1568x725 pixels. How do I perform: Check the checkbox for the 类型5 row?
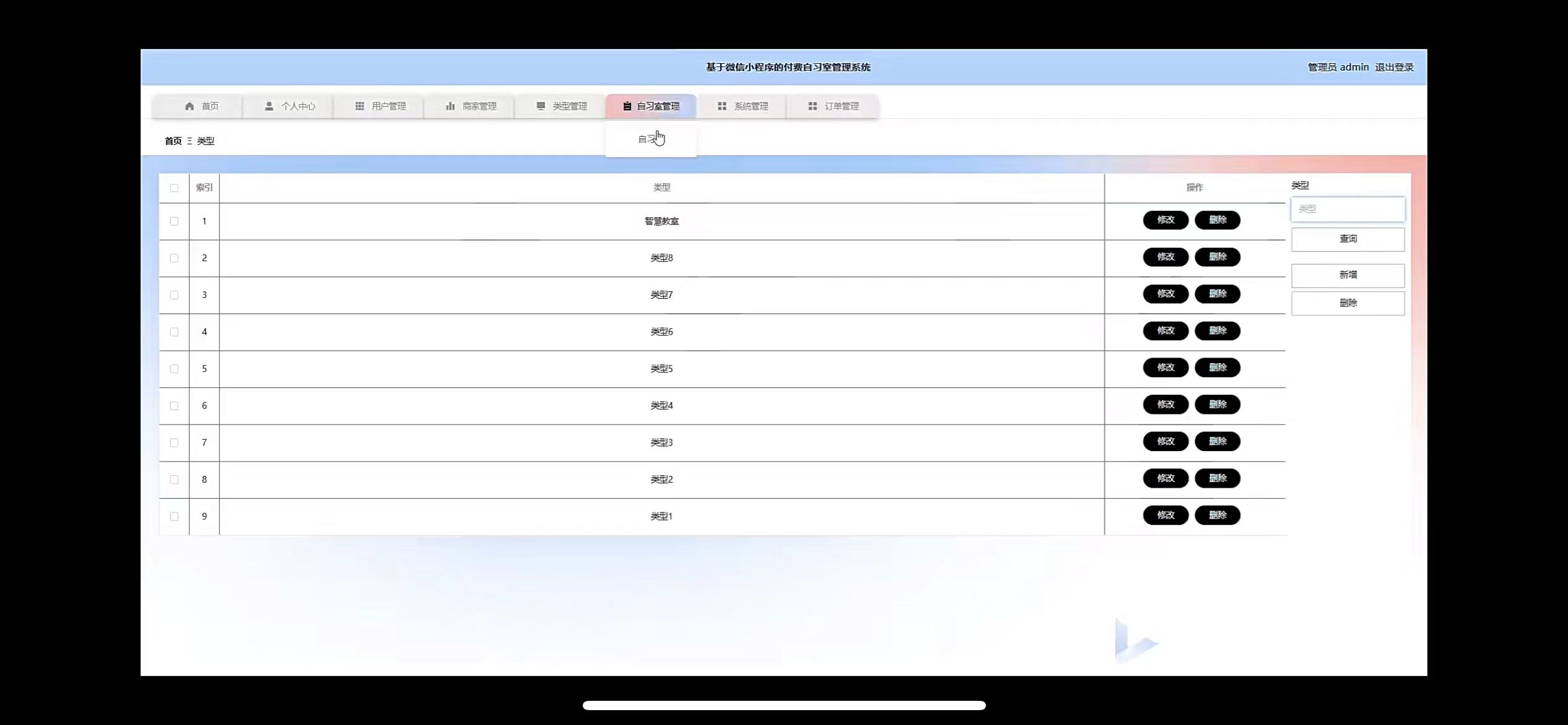point(174,369)
